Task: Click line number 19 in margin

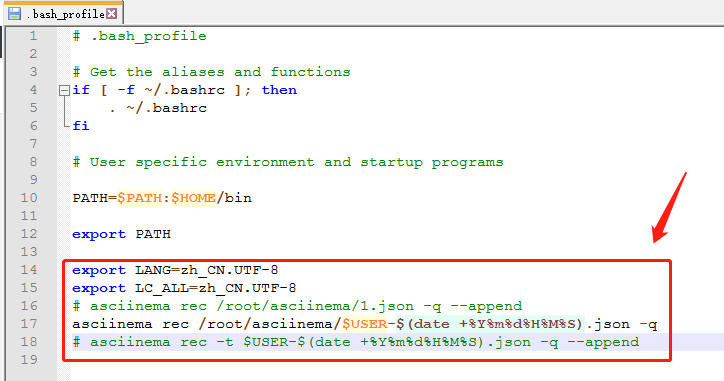Action: click(29, 360)
